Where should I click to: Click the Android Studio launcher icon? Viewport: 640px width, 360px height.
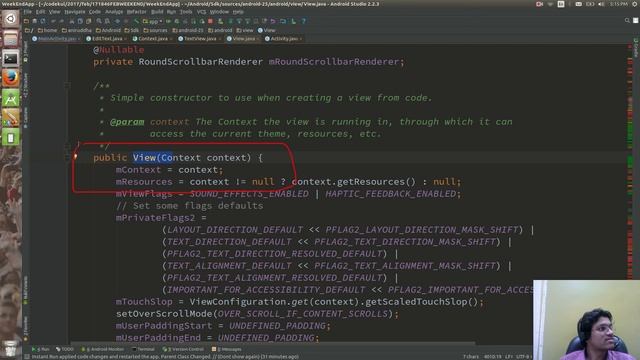click(x=11, y=98)
